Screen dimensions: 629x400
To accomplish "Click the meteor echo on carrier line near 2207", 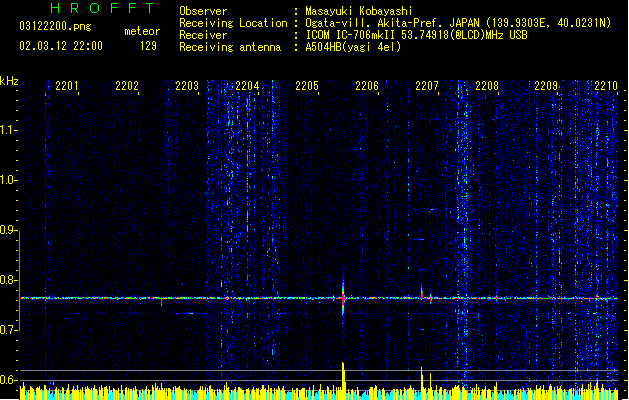I will point(422,294).
